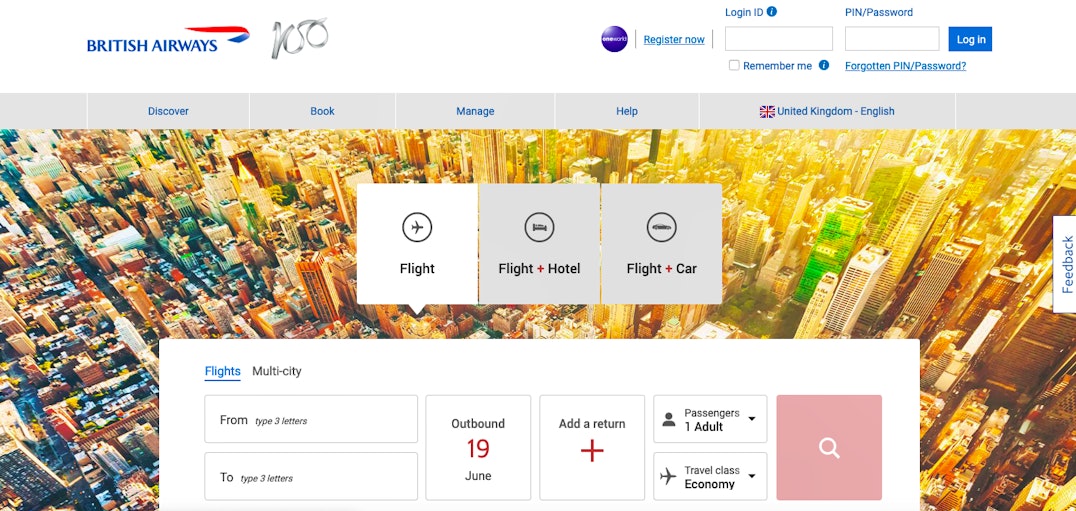1076x511 pixels.
Task: Focus the PIN/Password input field
Action: click(x=892, y=38)
